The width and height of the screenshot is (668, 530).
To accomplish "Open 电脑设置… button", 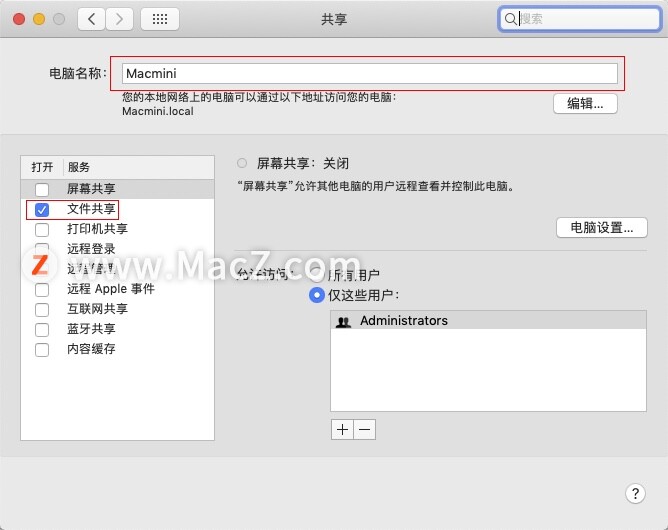I will (x=602, y=228).
